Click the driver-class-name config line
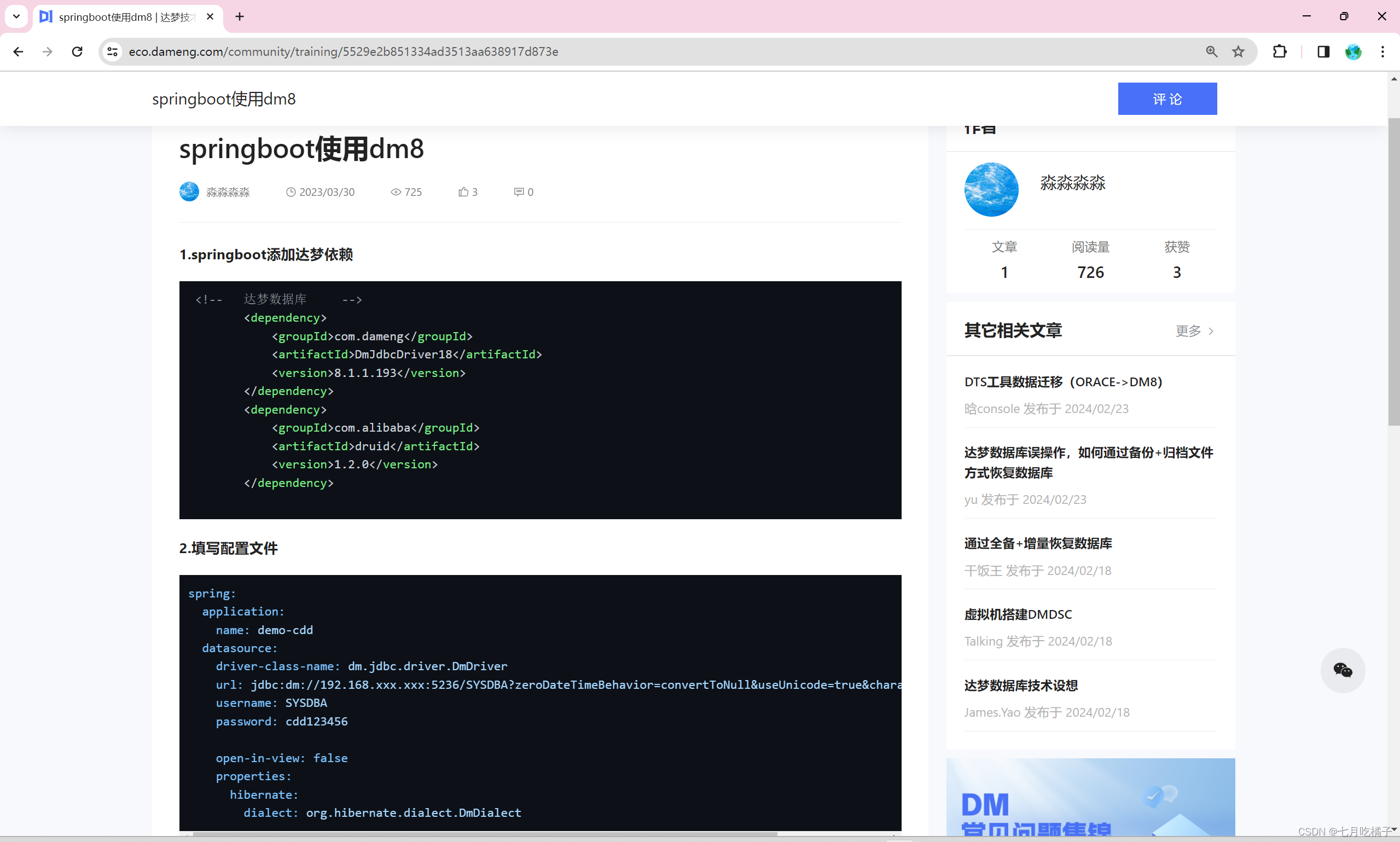The image size is (1400, 842). tap(361, 667)
